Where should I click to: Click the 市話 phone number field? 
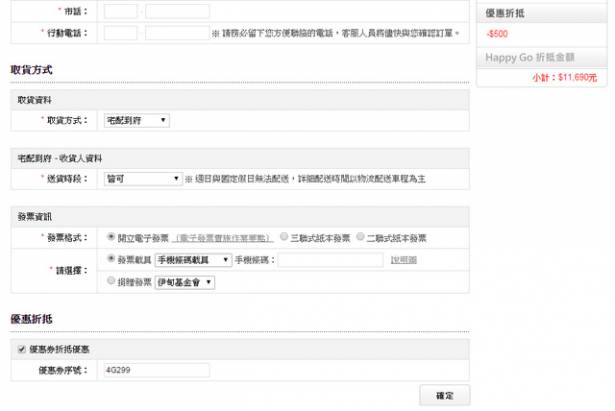click(x=177, y=11)
